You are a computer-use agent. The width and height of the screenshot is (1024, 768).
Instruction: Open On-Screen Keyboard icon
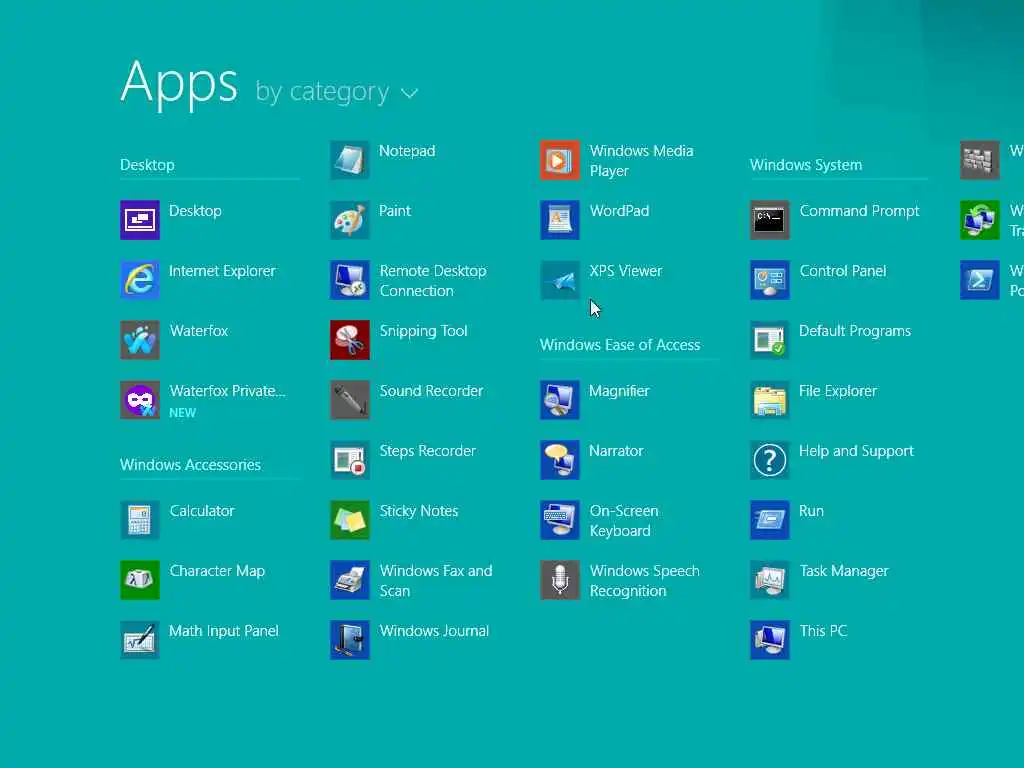point(560,520)
